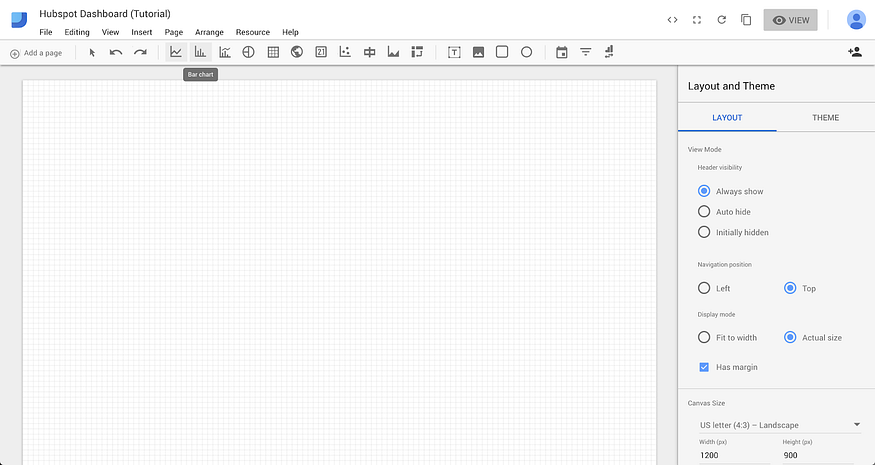The width and height of the screenshot is (875, 465).
Task: Open share with others icon
Action: coord(854,52)
